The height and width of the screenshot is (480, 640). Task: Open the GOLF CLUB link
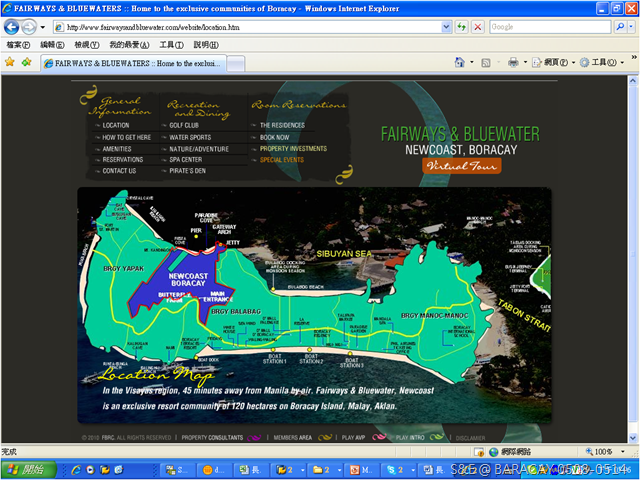[x=184, y=125]
